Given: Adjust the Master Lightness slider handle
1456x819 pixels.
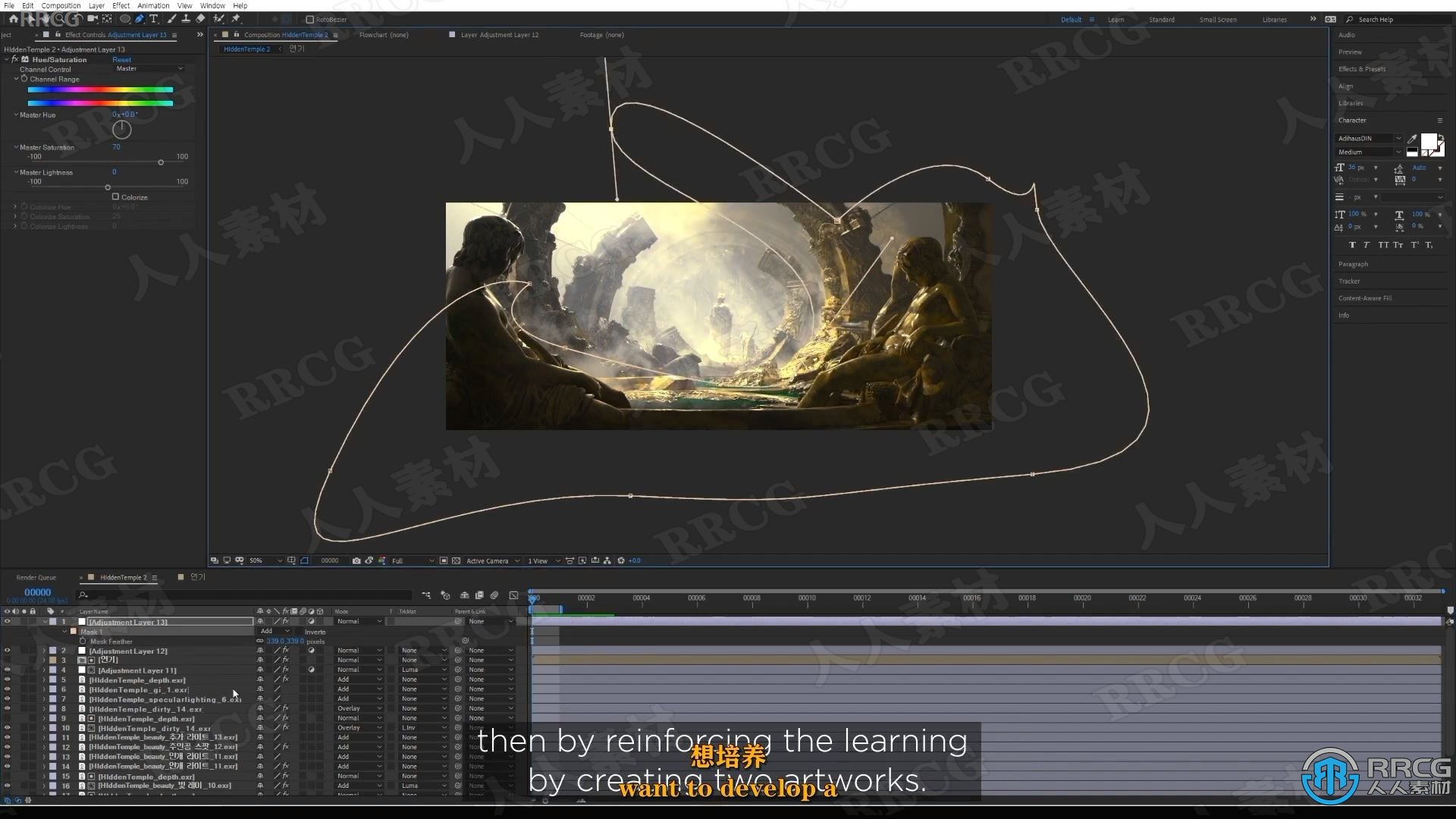Looking at the screenshot, I should click(108, 187).
